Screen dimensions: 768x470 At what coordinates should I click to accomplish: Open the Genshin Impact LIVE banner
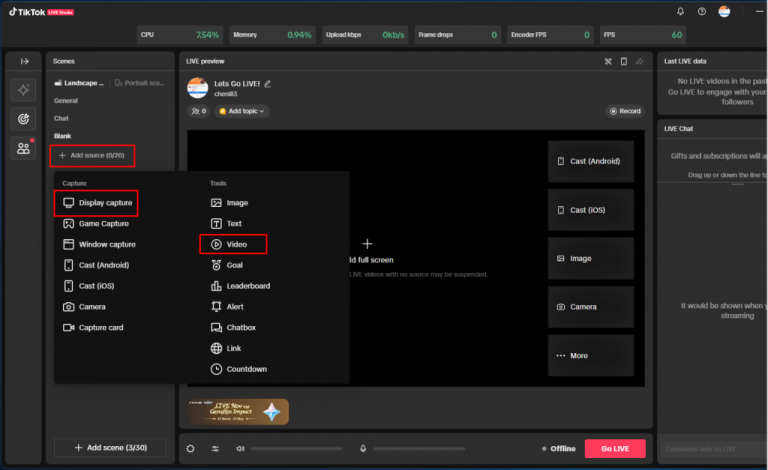pos(239,412)
